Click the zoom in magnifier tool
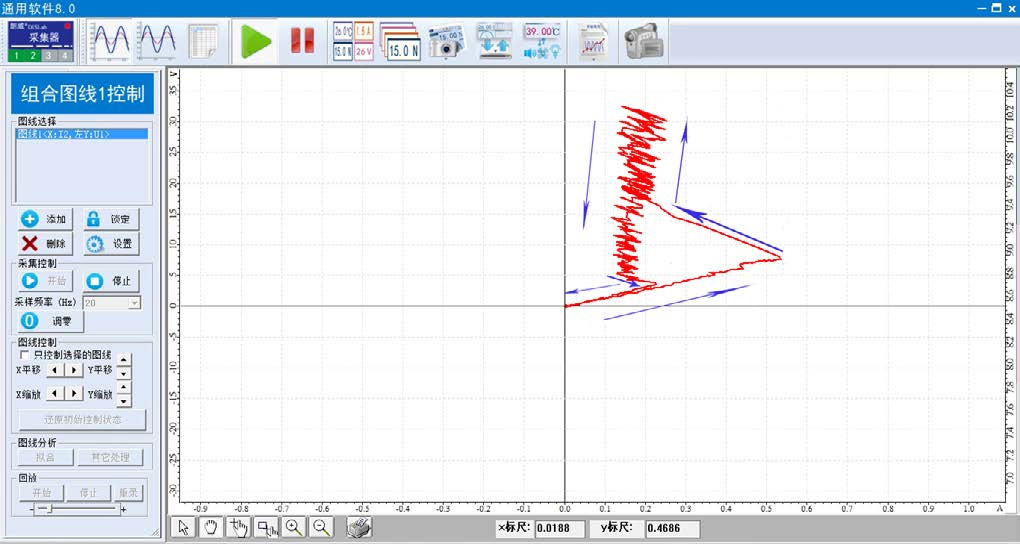 [294, 528]
